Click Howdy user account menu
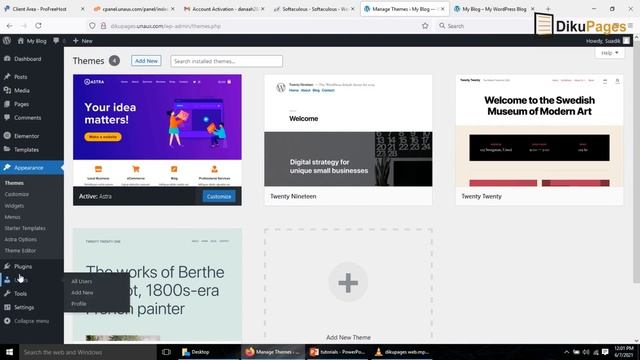The width and height of the screenshot is (640, 360). (x=608, y=41)
